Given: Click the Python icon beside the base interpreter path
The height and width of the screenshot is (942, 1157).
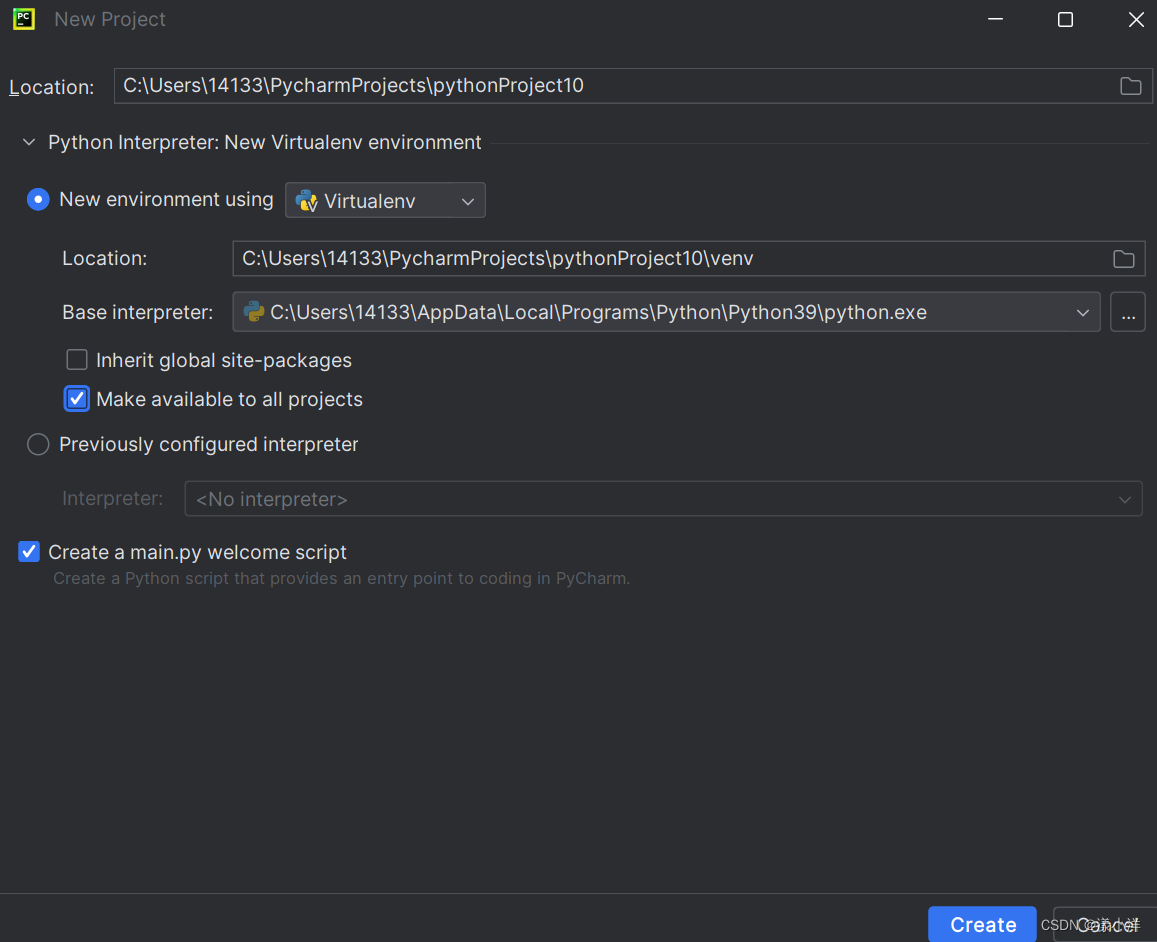Looking at the screenshot, I should pyautogui.click(x=253, y=312).
